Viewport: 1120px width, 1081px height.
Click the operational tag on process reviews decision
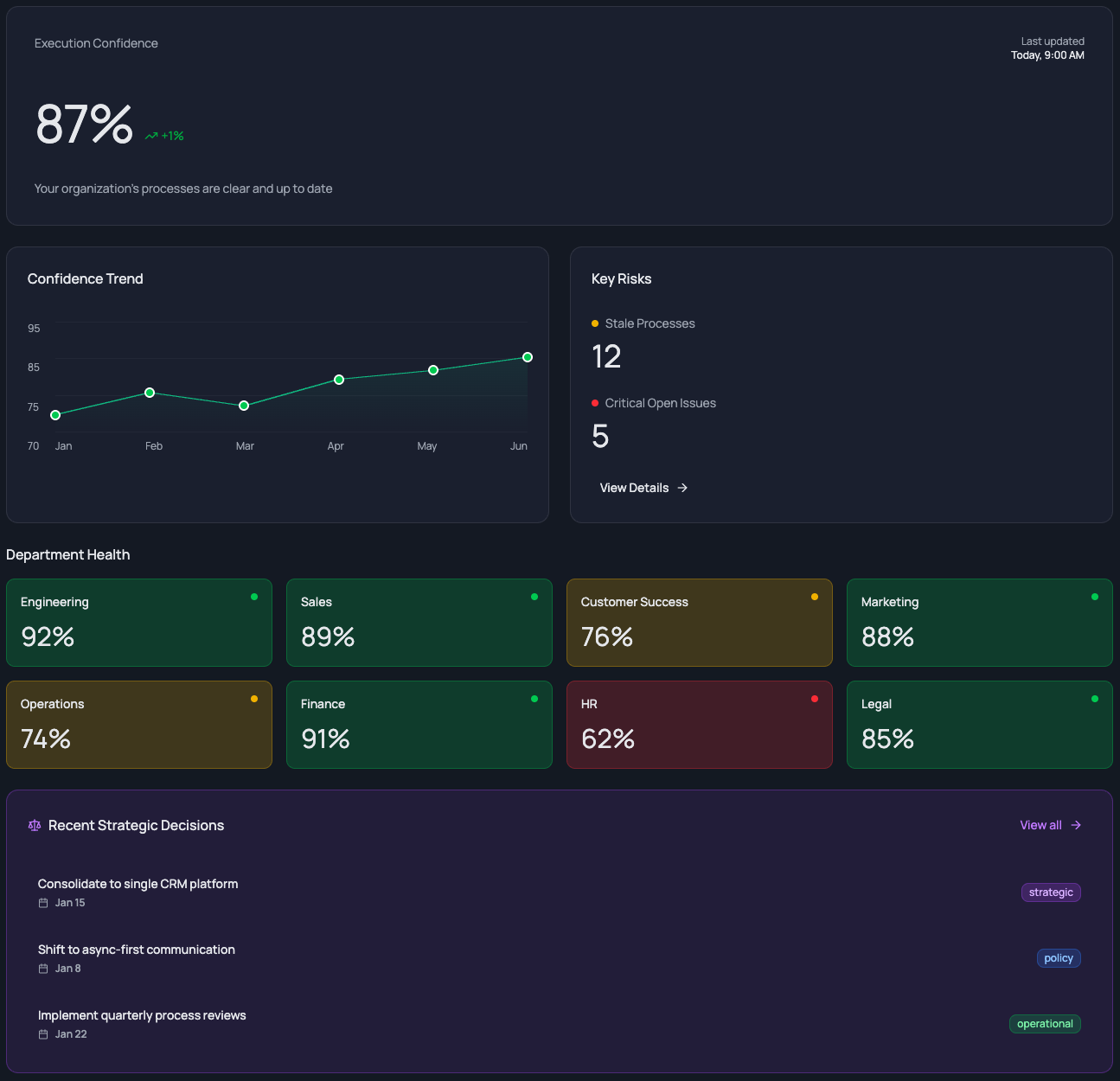[1045, 1023]
